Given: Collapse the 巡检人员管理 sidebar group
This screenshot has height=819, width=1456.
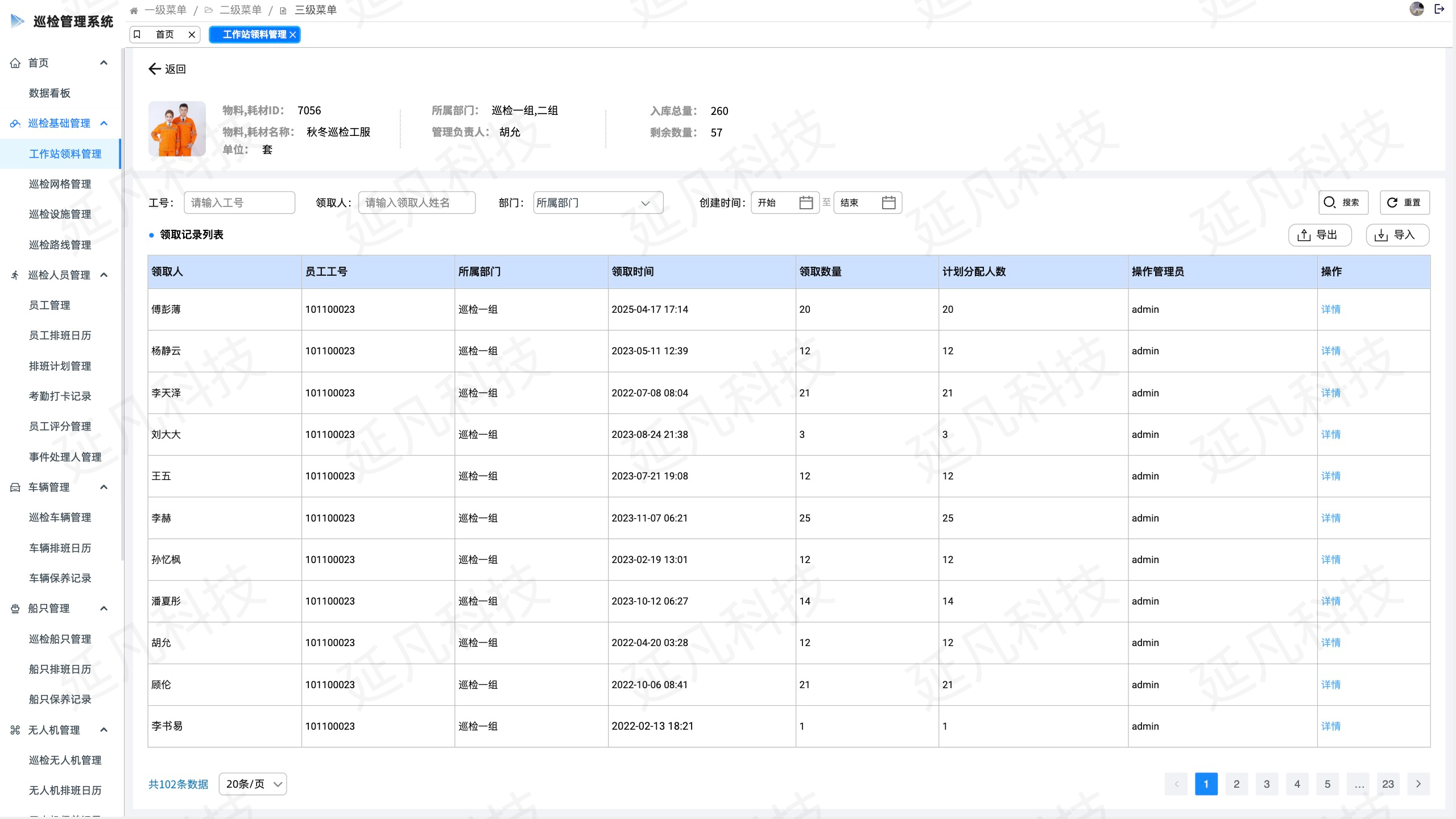Looking at the screenshot, I should [104, 275].
